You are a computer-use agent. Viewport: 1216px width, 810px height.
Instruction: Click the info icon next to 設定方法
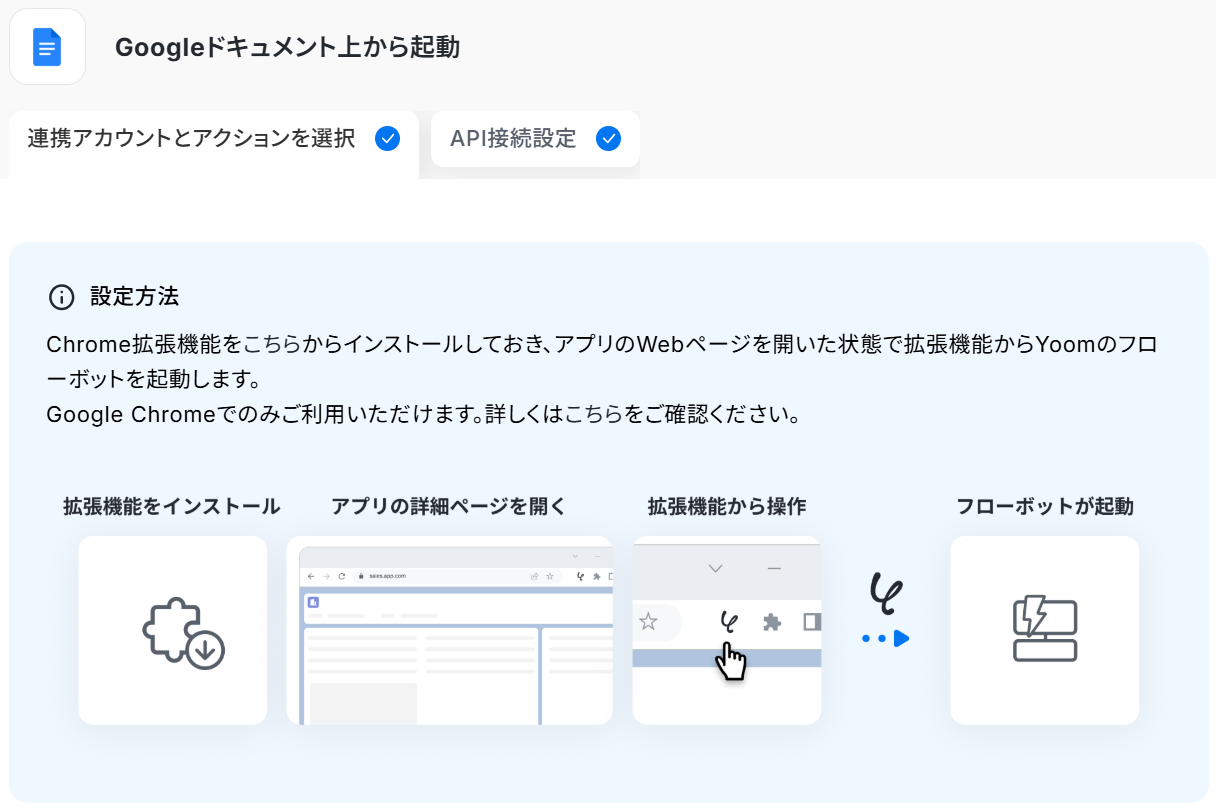(x=62, y=297)
